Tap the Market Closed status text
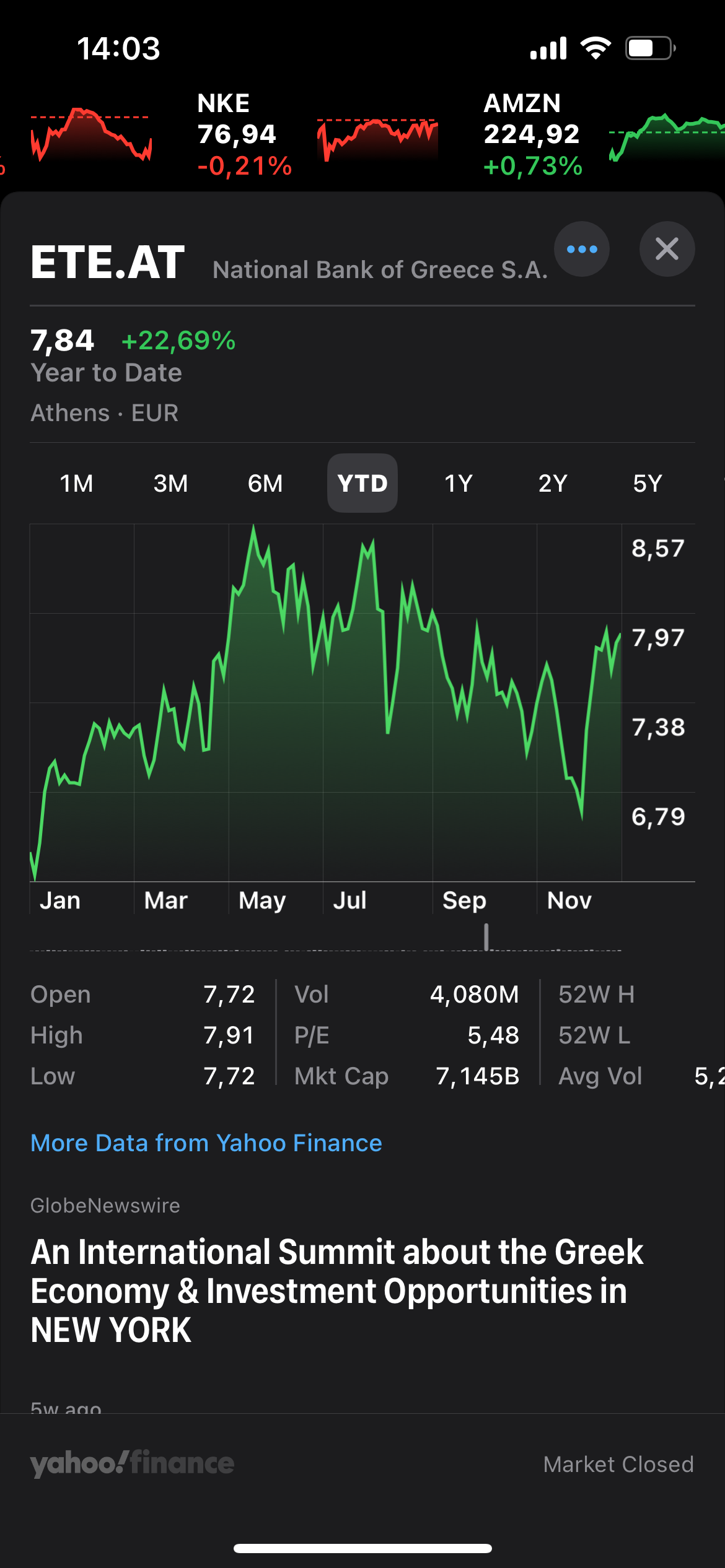Image resolution: width=725 pixels, height=1568 pixels. pyautogui.click(x=618, y=1464)
